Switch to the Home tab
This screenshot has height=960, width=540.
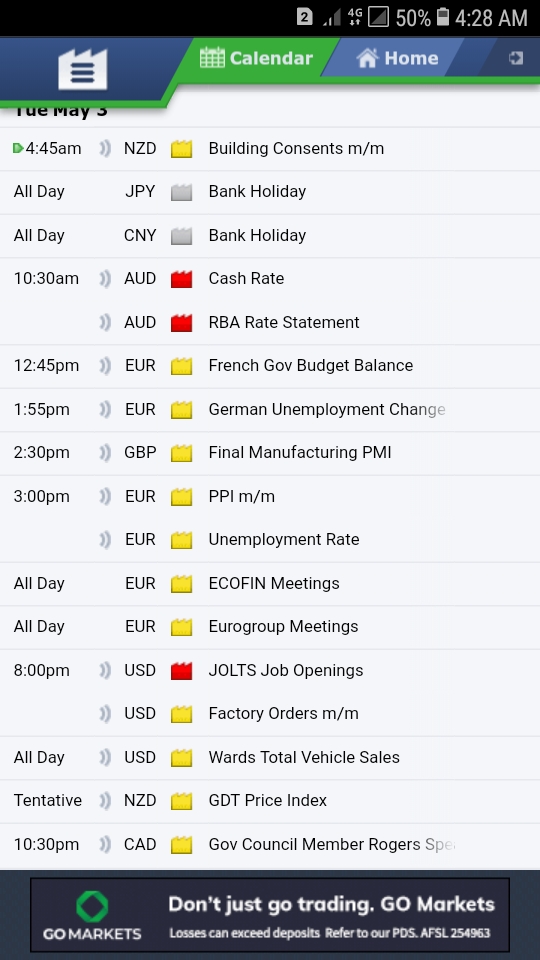[397, 58]
